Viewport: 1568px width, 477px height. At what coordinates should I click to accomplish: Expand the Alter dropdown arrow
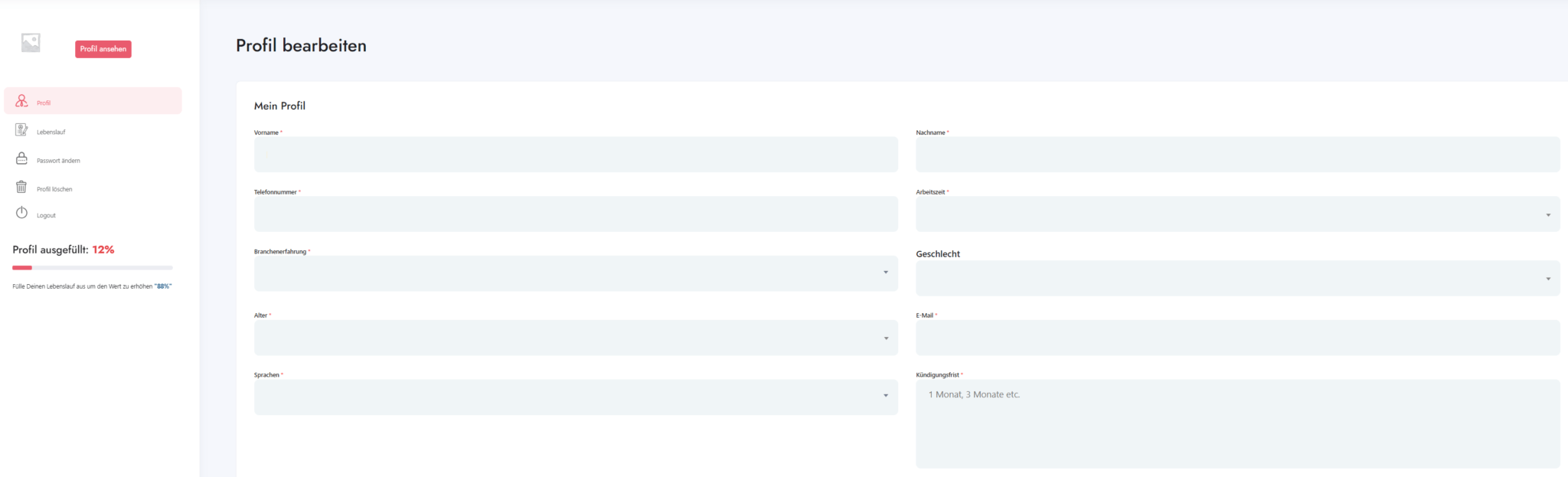coord(886,338)
